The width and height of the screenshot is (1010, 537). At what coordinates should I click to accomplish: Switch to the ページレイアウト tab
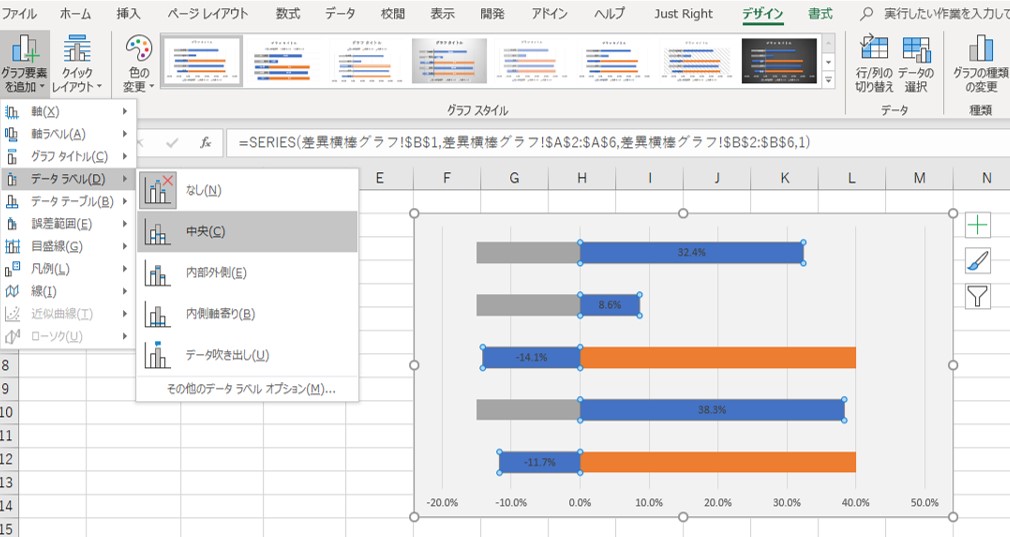click(207, 14)
